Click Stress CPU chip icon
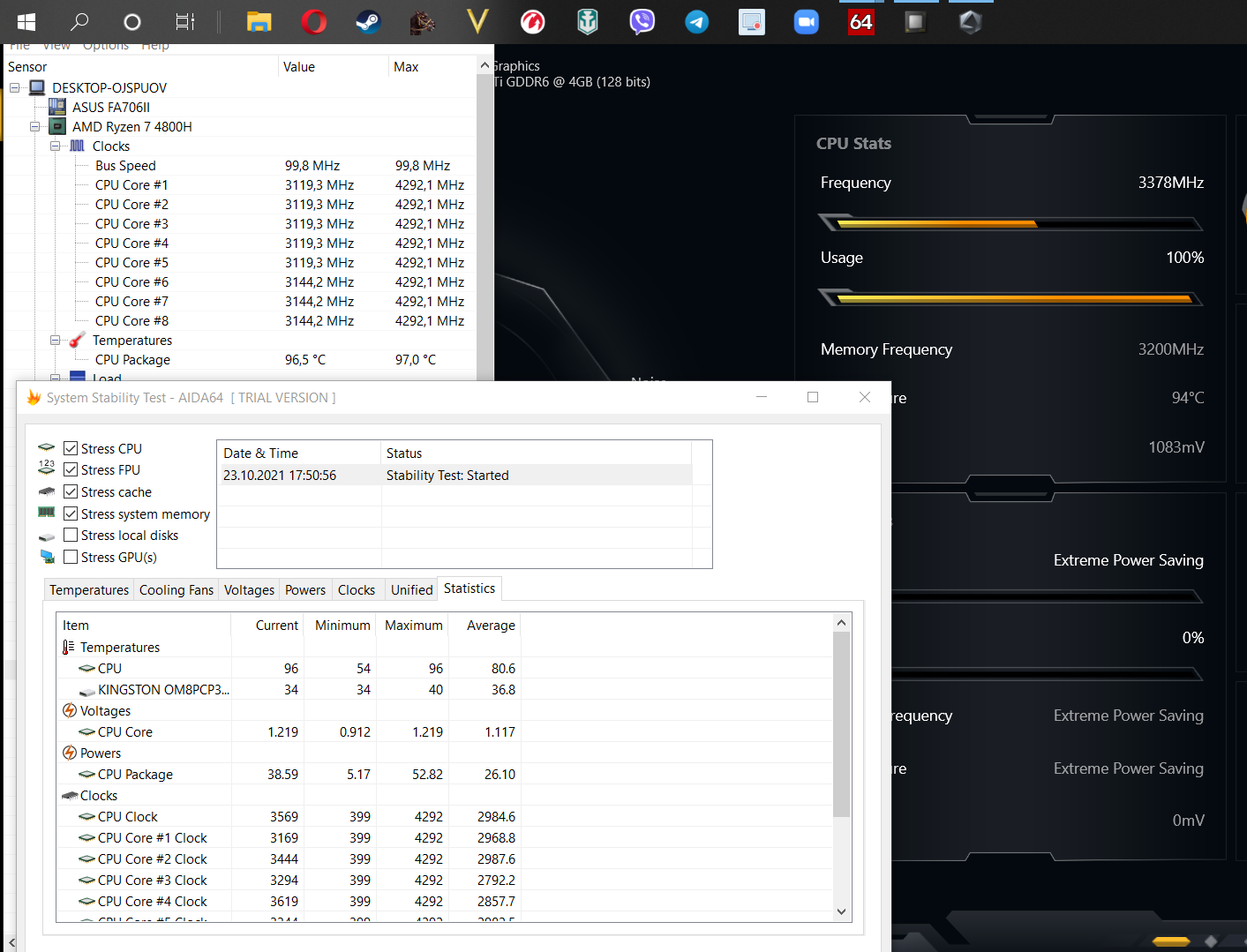 pos(47,448)
